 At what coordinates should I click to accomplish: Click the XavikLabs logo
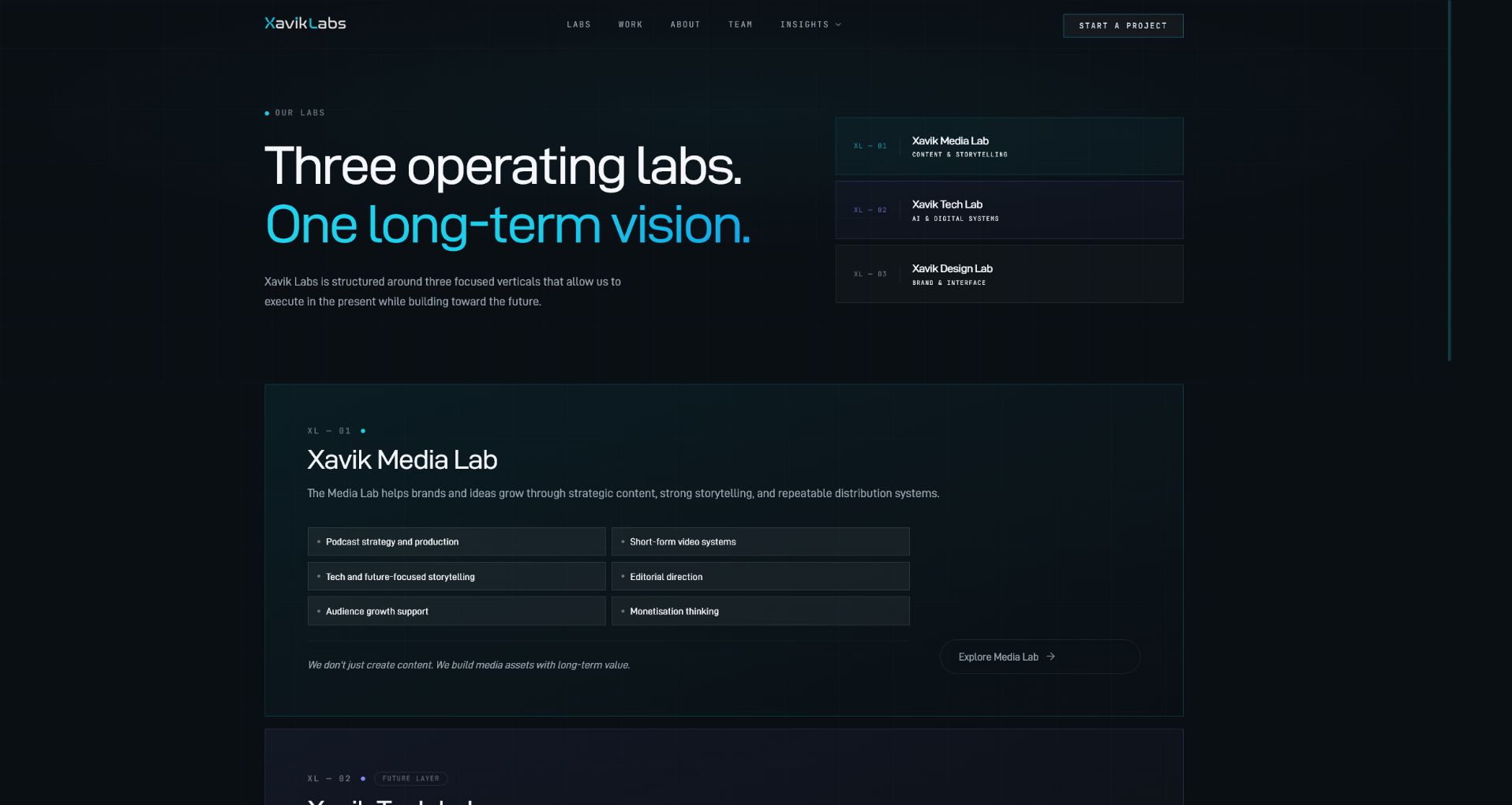click(x=305, y=24)
